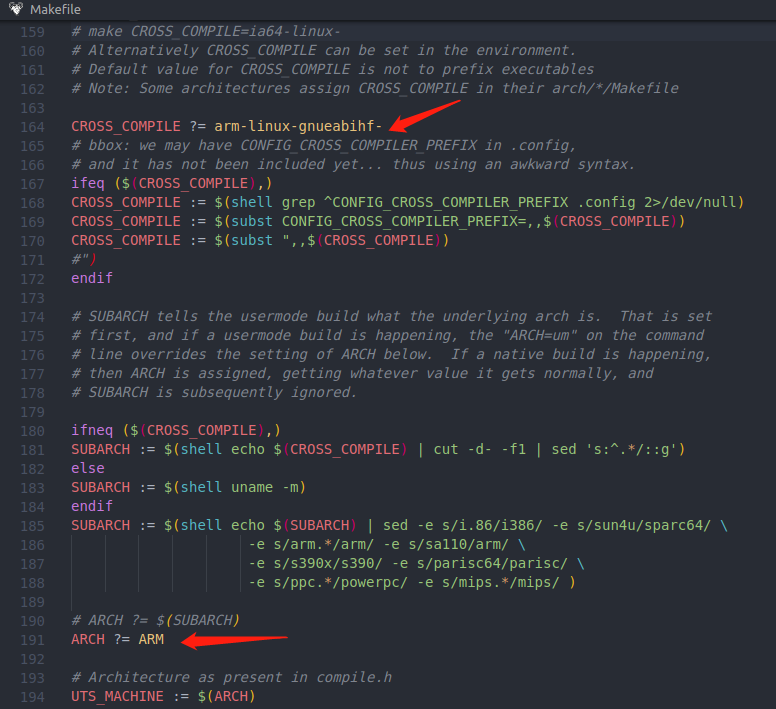Click comment 'and it has not been included yet'

tap(353, 164)
